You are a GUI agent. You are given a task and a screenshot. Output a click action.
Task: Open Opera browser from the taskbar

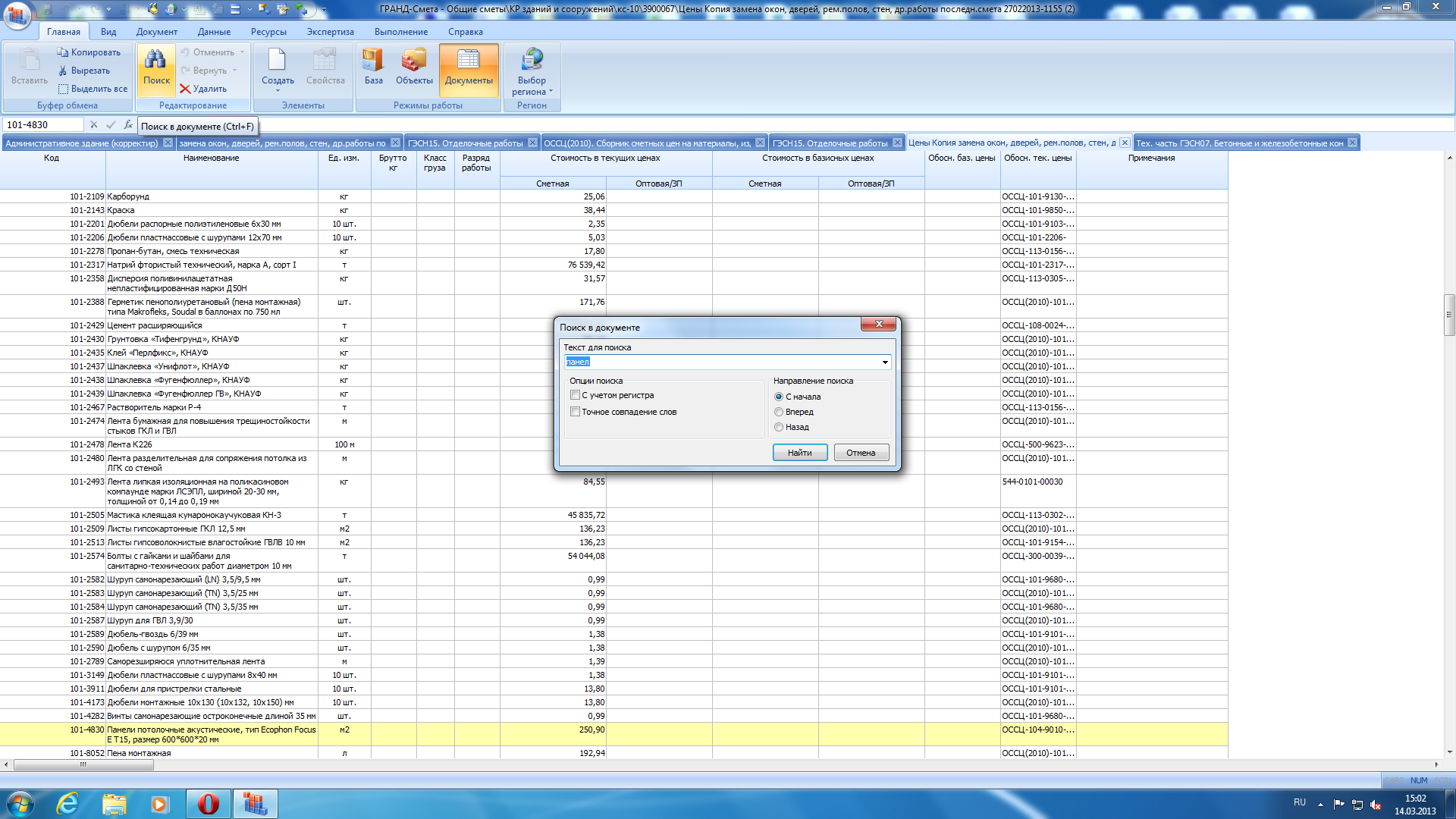click(209, 804)
